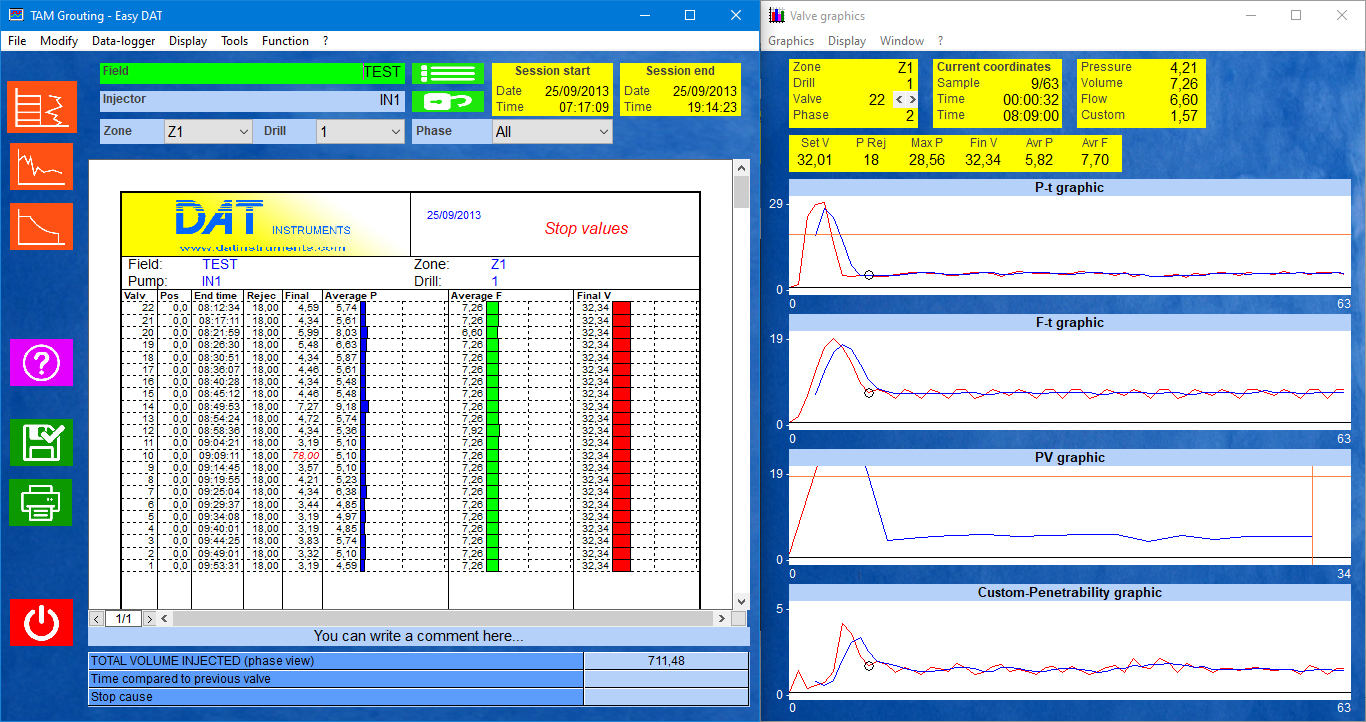Viewport: 1366px width, 722px height.
Task: Print the report with the printer icon
Action: (42, 502)
